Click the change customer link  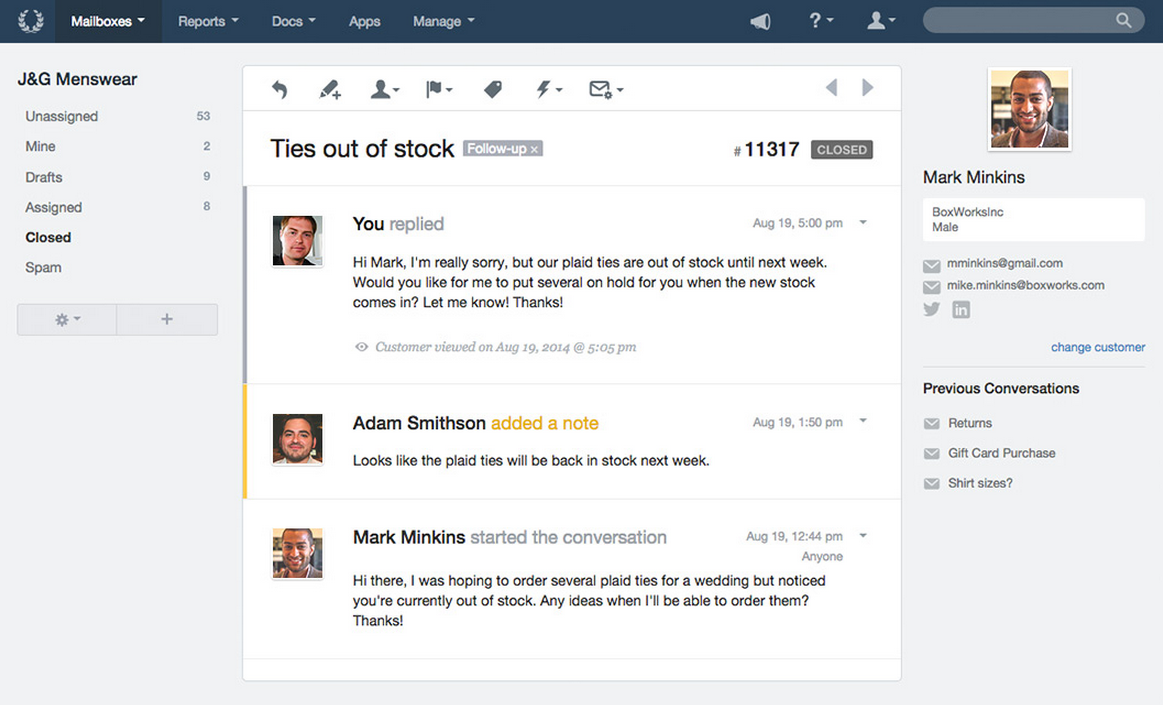(1097, 347)
